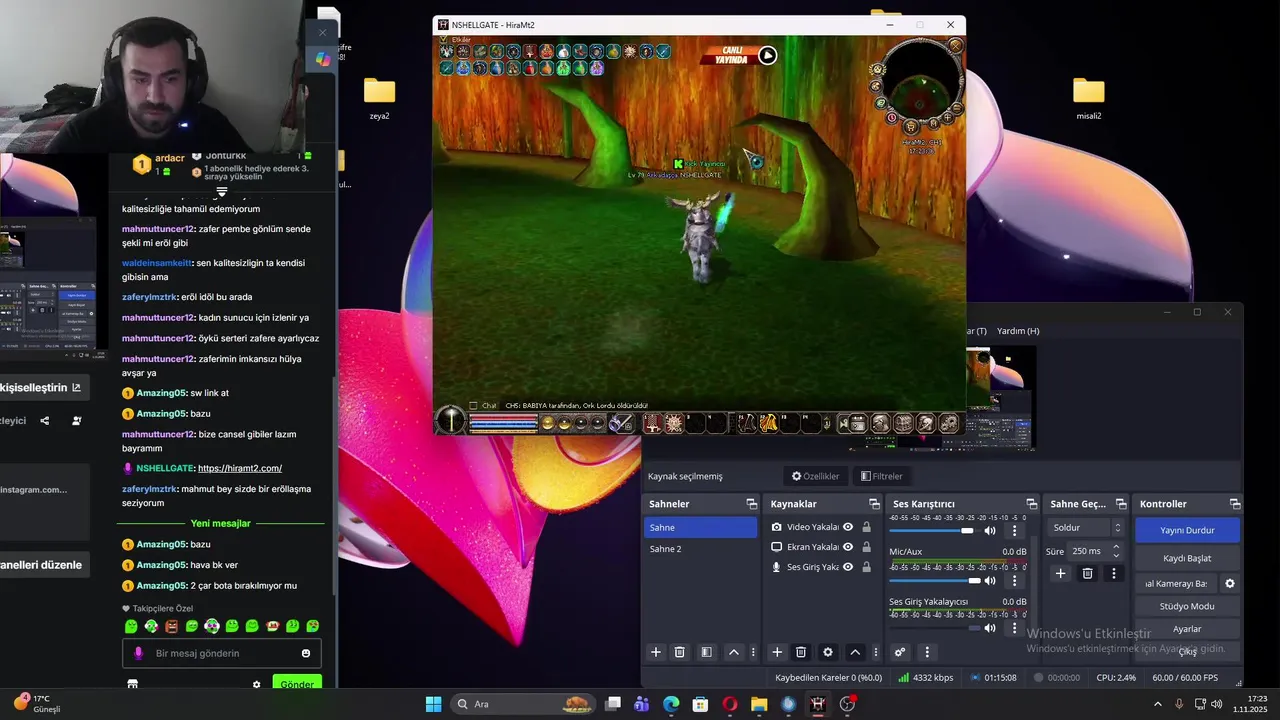Open Ses Giriş Yakalayıcısı three-dot options menu
The width and height of the screenshot is (1280, 720).
click(x=1014, y=628)
